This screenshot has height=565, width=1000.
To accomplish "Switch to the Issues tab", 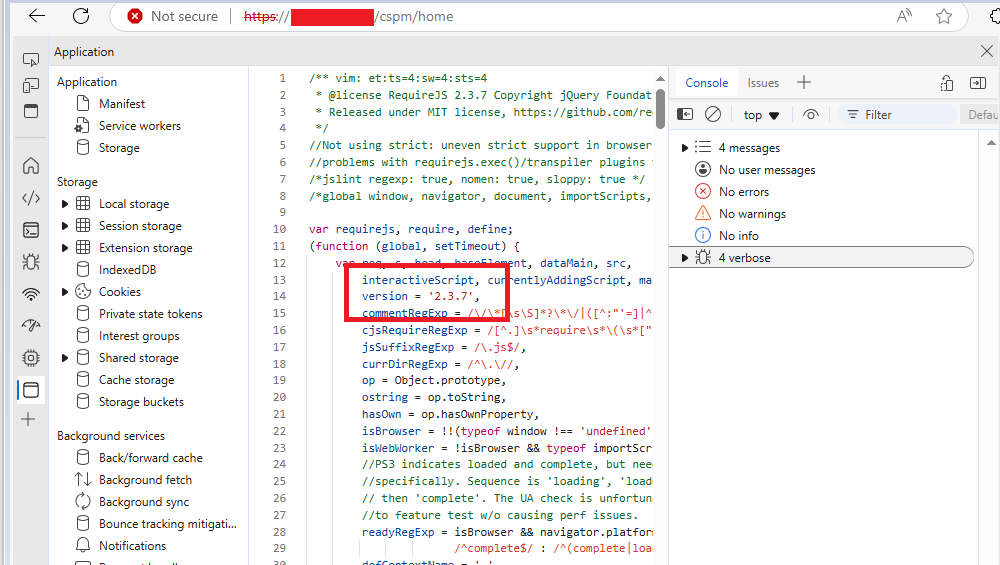I will pyautogui.click(x=763, y=83).
